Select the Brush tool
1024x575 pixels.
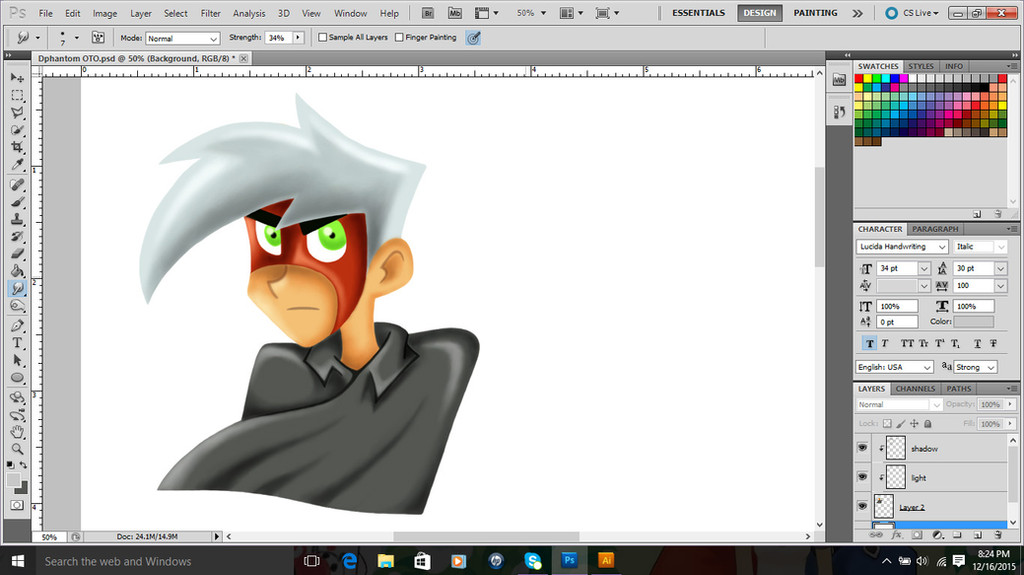(17, 202)
